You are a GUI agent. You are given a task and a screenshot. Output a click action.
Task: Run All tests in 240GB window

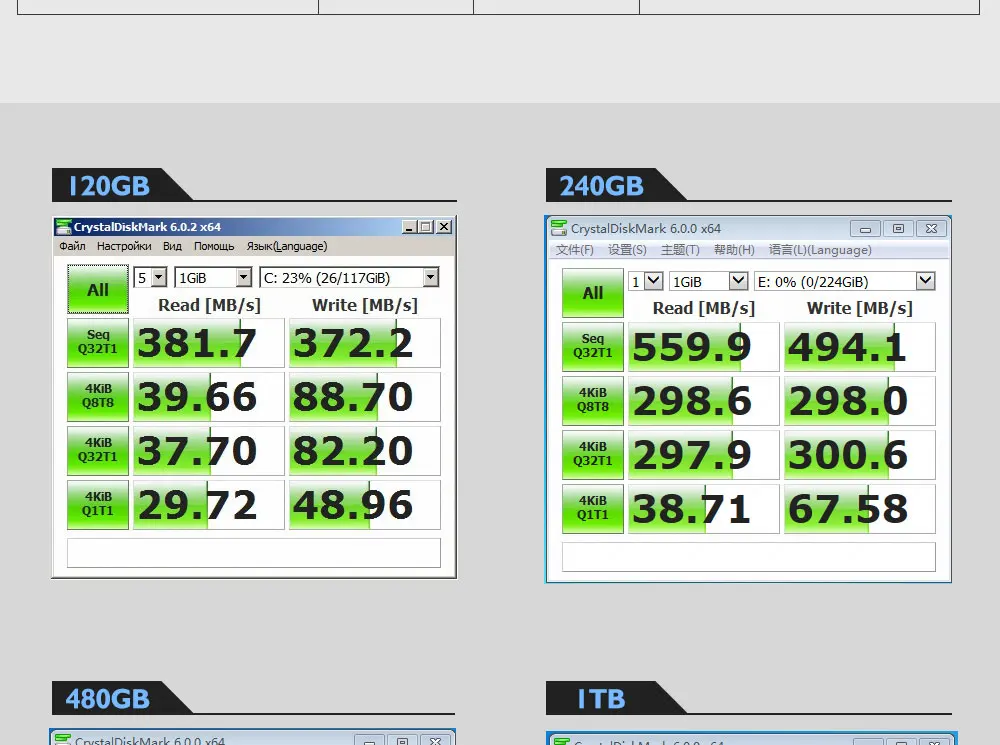point(592,293)
